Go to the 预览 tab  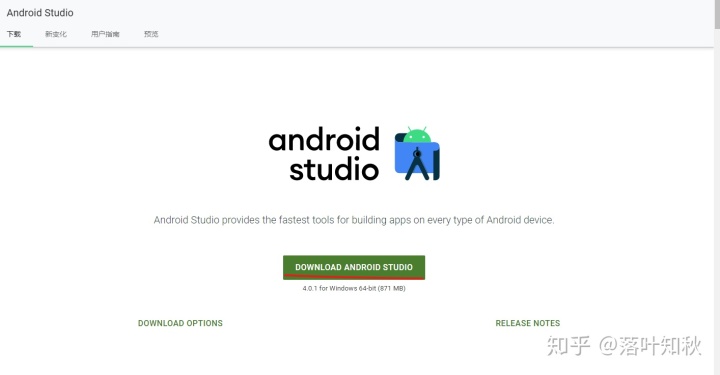pos(151,34)
